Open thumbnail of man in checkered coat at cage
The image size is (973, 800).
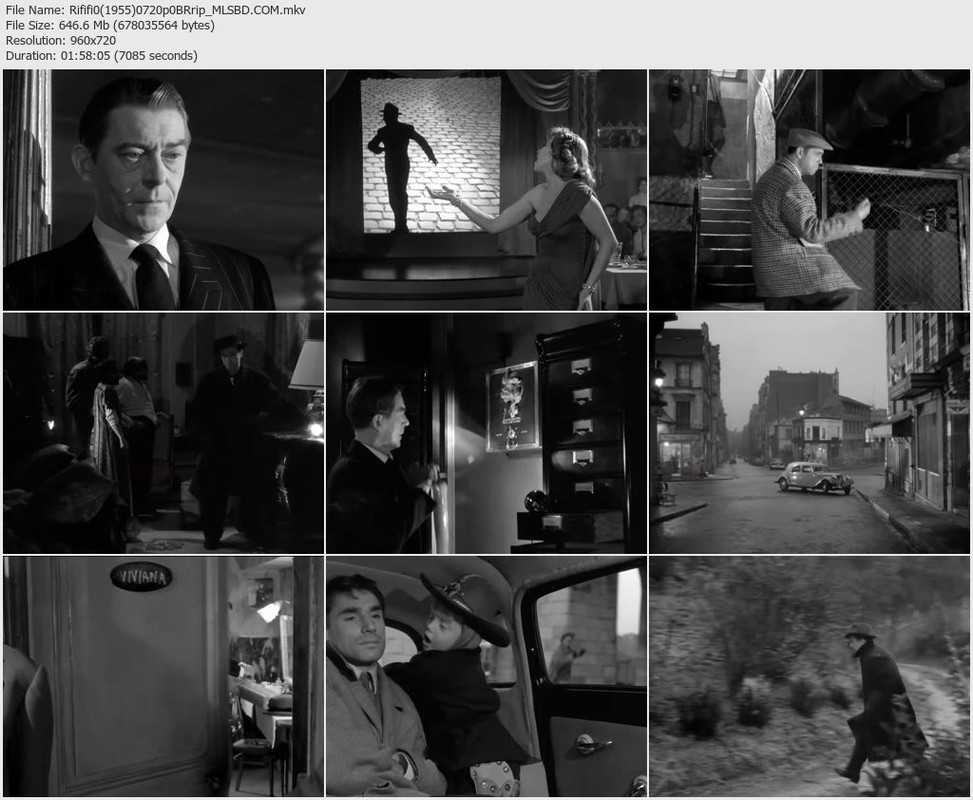click(809, 189)
